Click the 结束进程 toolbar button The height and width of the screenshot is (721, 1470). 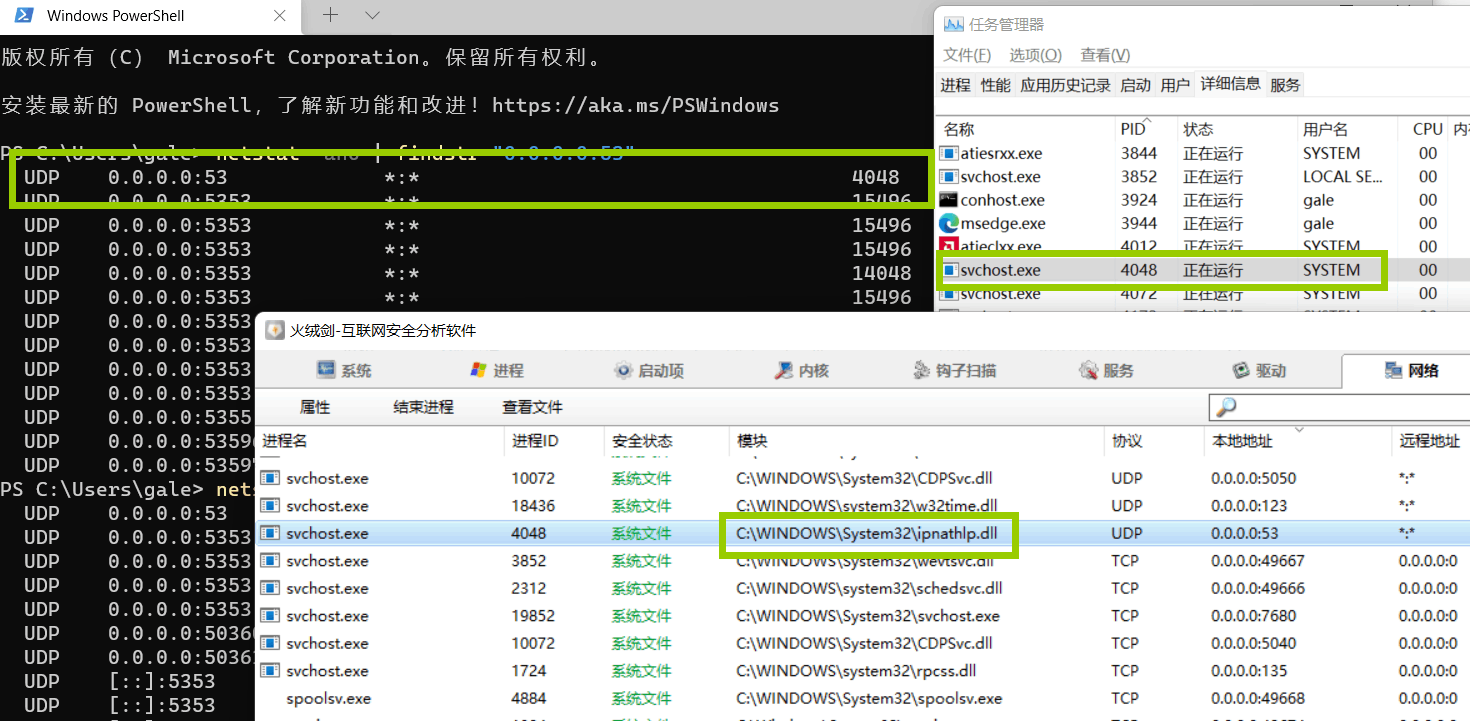tap(423, 407)
